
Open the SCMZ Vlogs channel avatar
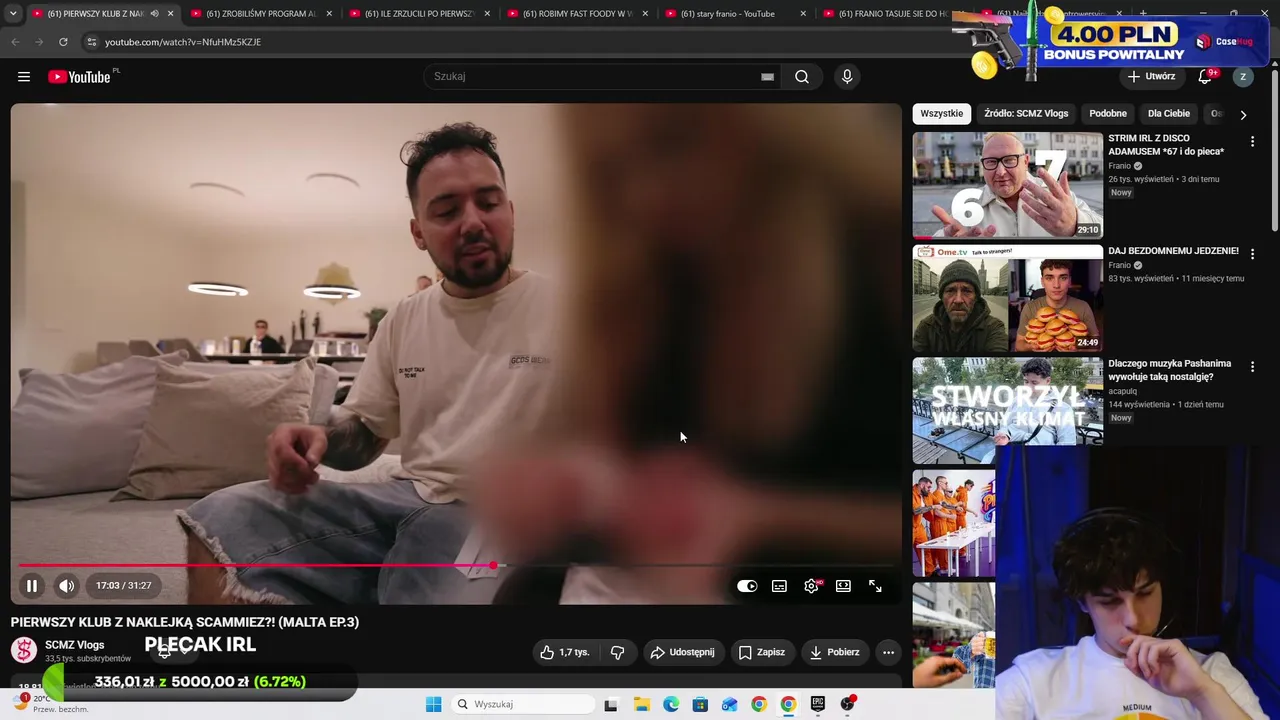point(24,650)
